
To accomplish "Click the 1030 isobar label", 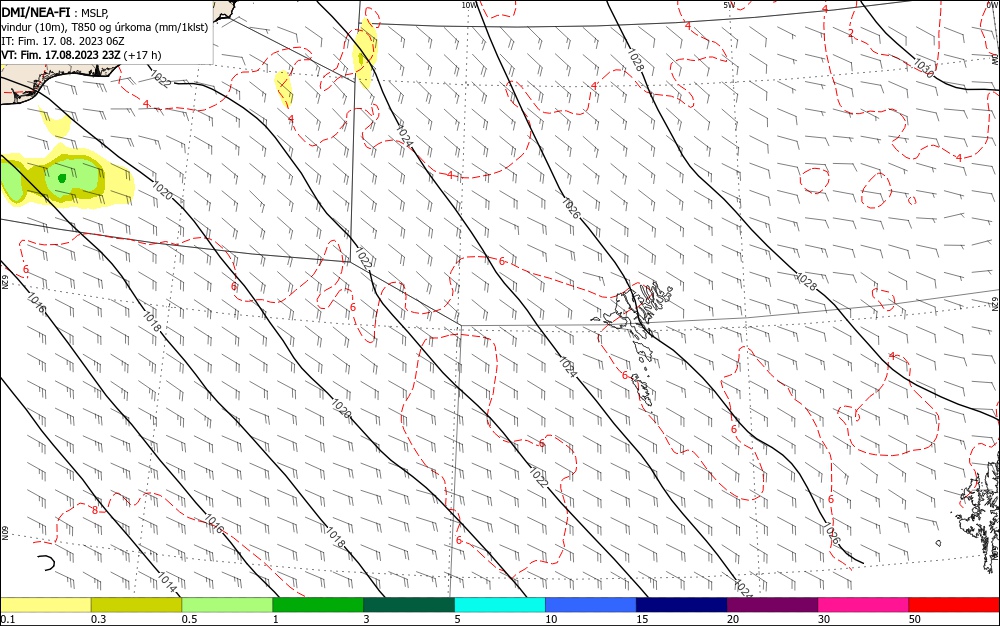I will (x=923, y=68).
